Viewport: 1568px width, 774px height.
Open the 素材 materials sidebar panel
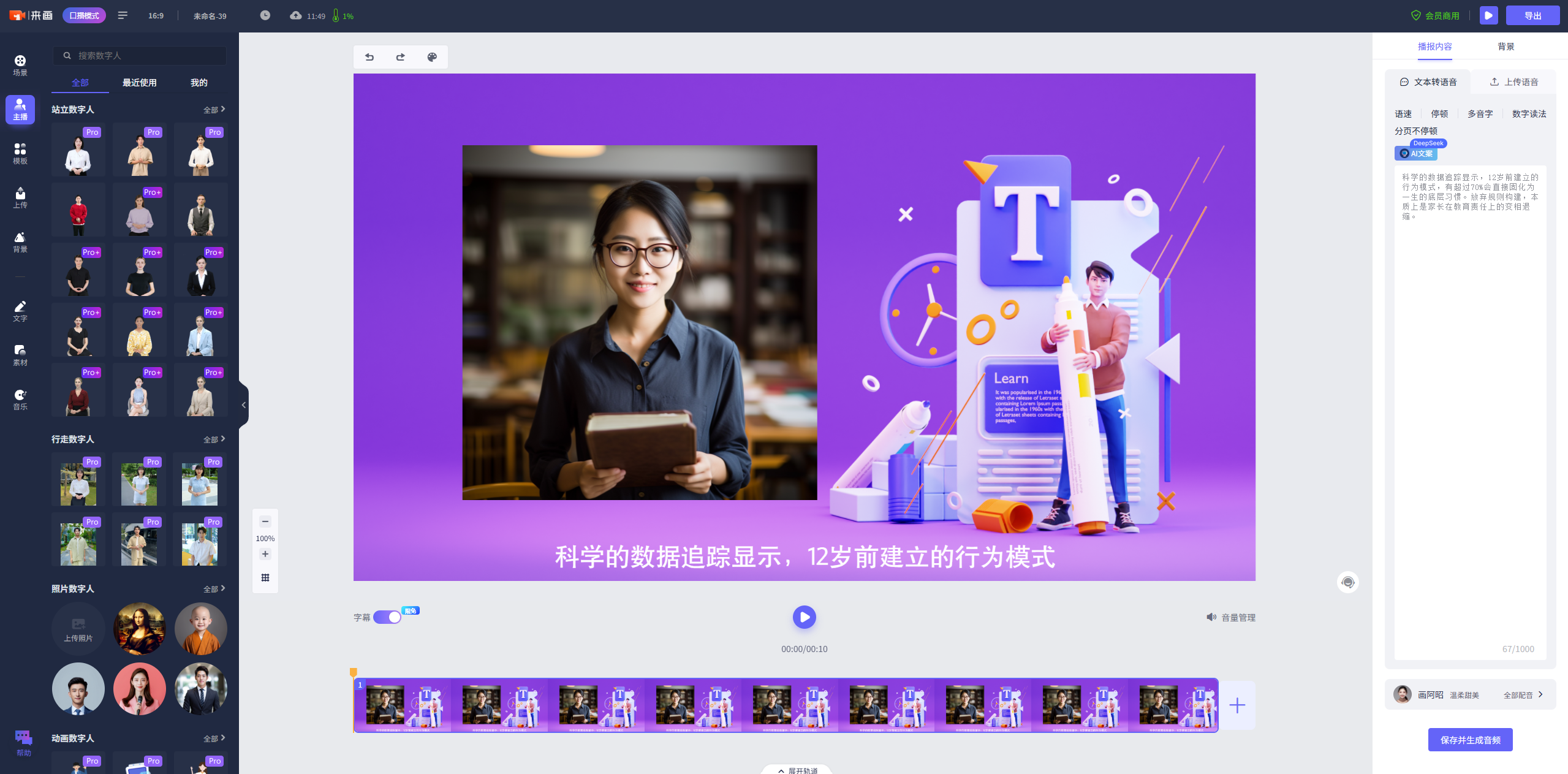pos(20,355)
